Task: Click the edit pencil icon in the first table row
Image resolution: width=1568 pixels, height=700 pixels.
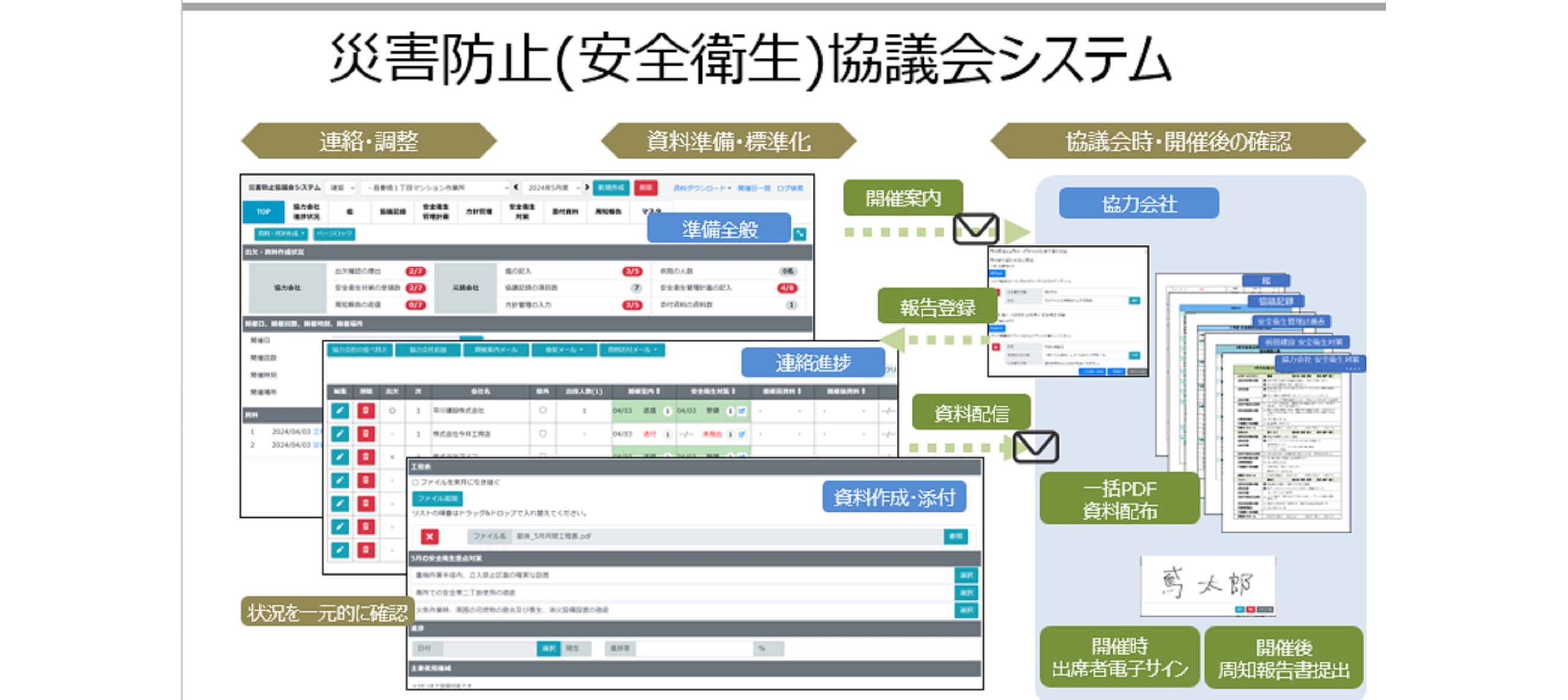Action: click(340, 410)
